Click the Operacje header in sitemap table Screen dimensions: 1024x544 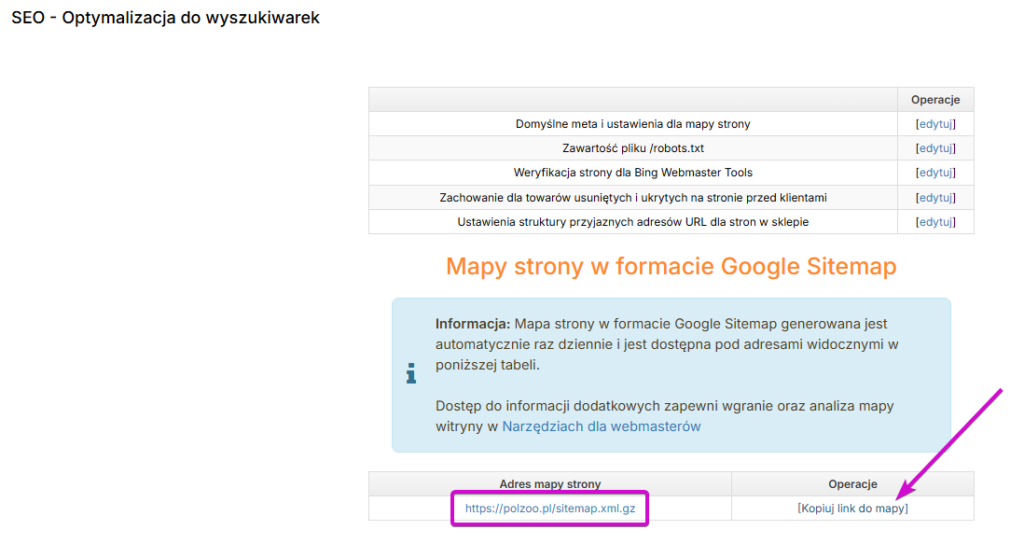(852, 484)
